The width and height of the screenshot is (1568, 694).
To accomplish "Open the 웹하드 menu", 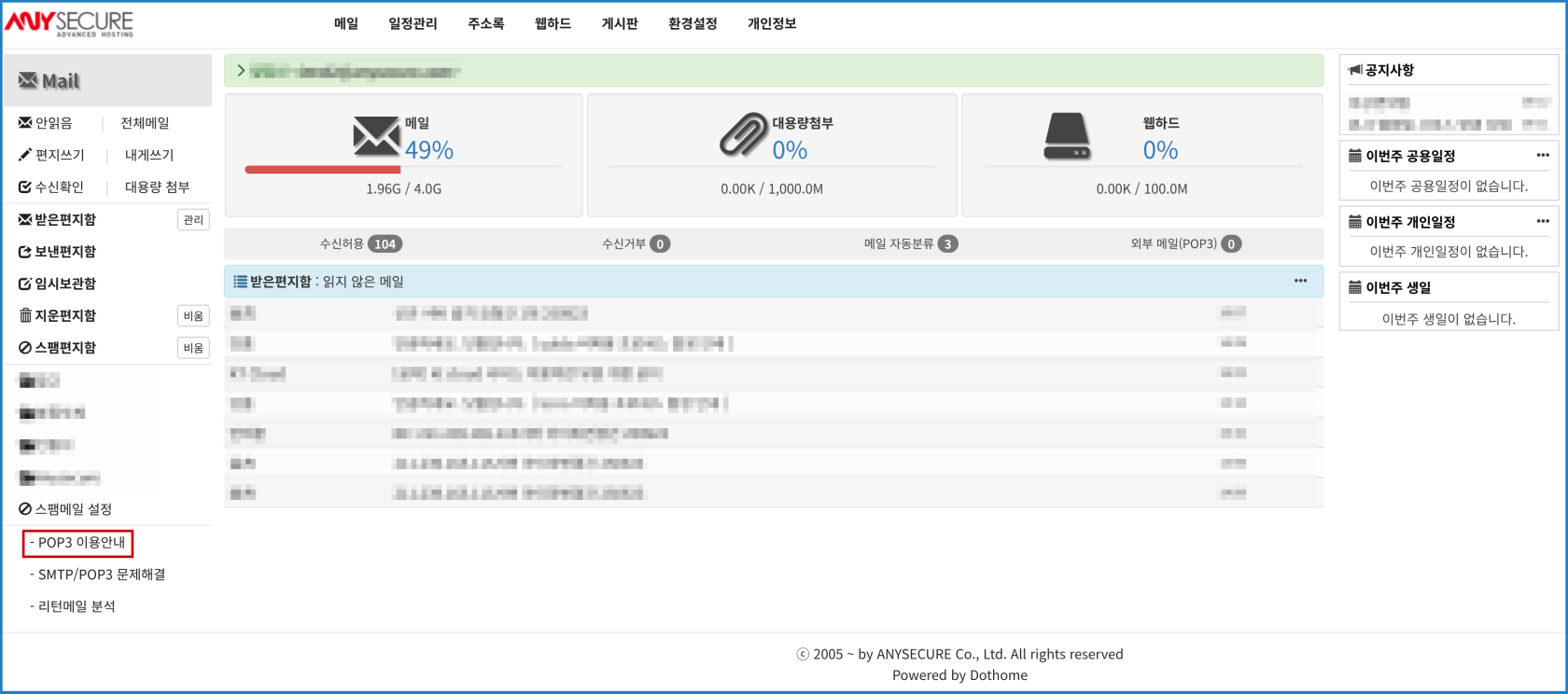I will point(553,23).
